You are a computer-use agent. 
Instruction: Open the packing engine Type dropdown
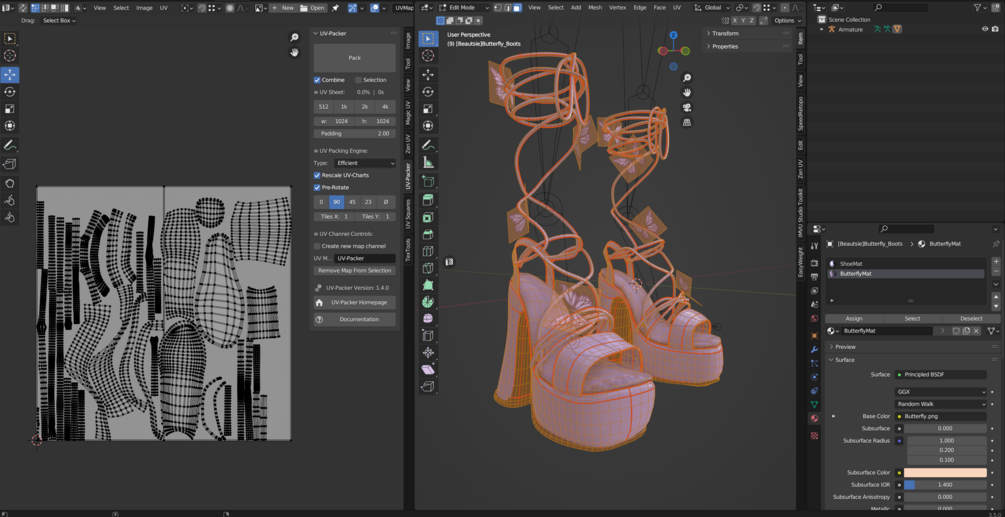pyautogui.click(x=365, y=163)
